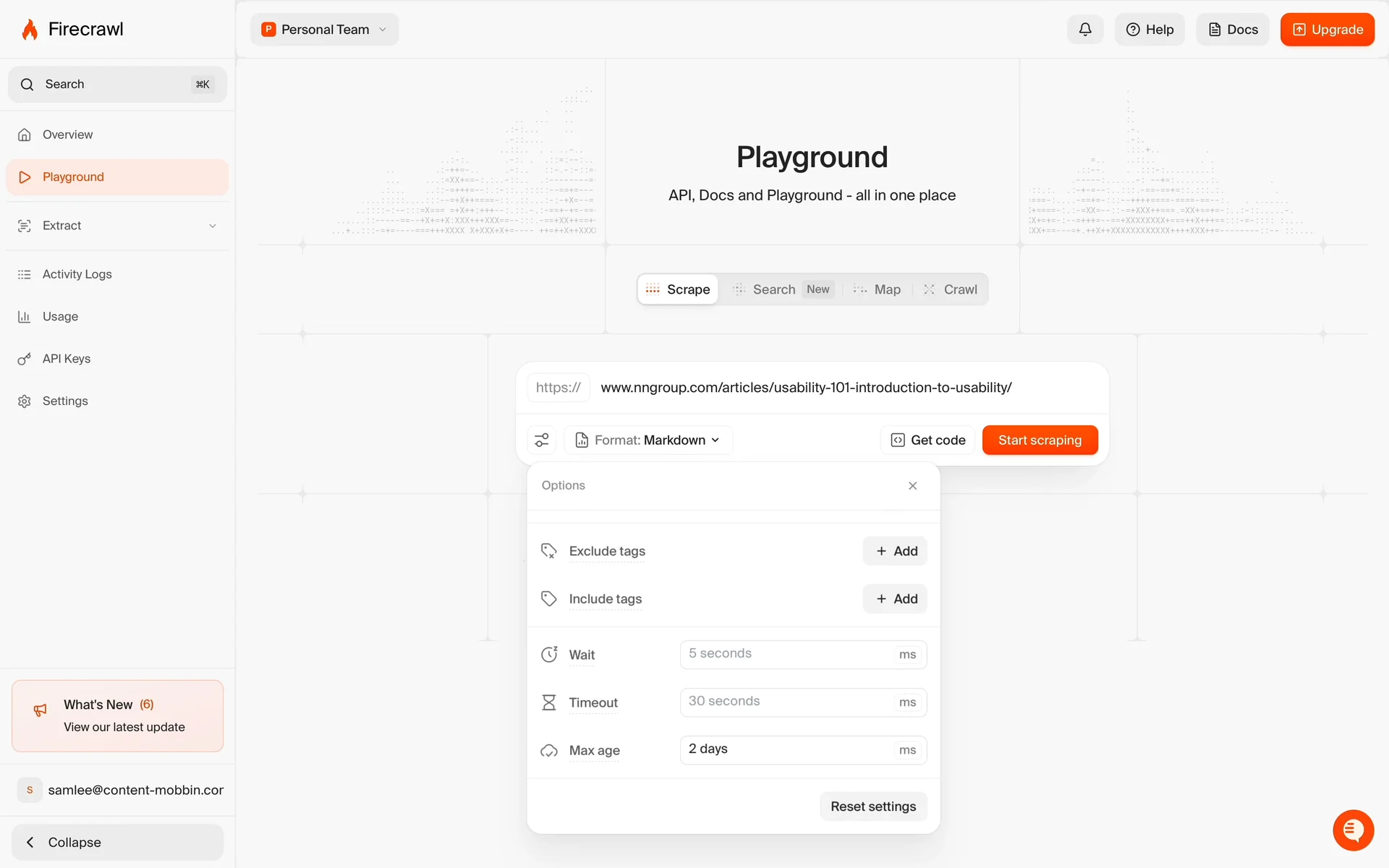Go to Usage statistics page
This screenshot has height=868, width=1389.
tap(60, 316)
